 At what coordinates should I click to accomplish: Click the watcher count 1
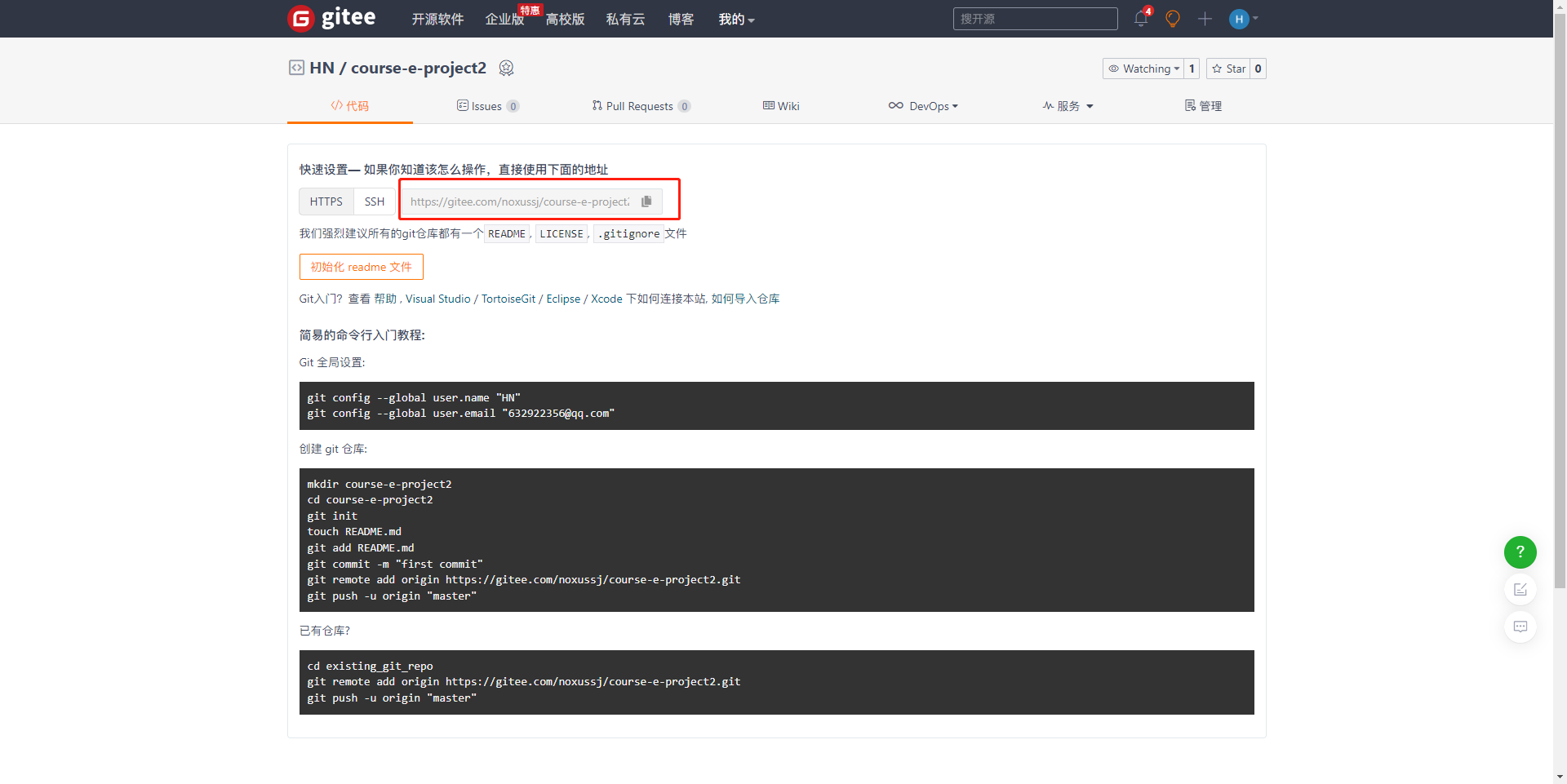(x=1192, y=69)
